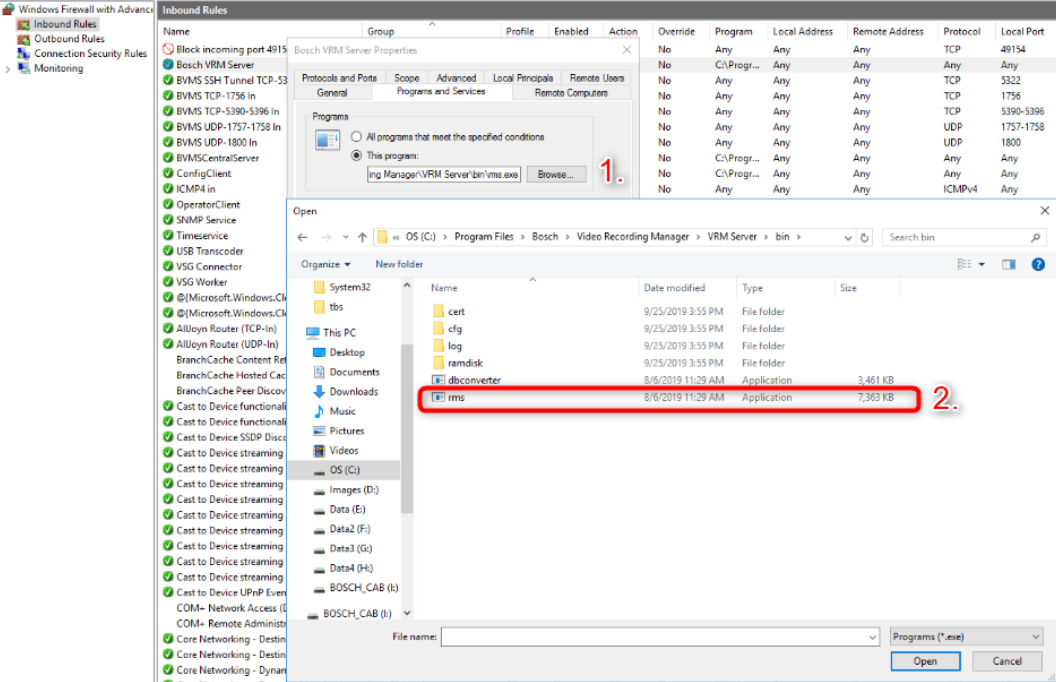The image size is (1056, 682).
Task: Click green check icon for OperatorClient rule
Action: (168, 204)
